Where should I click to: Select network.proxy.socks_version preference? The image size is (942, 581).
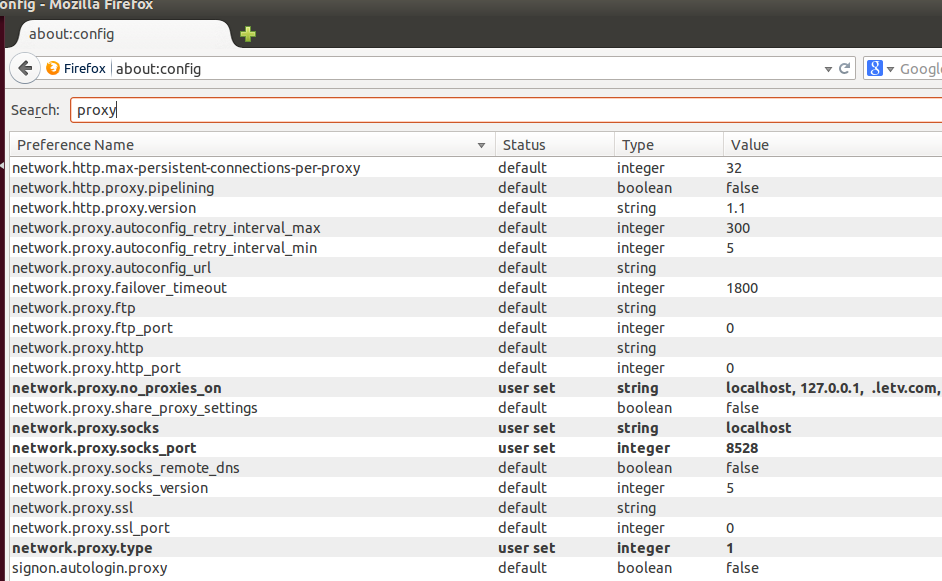point(110,488)
